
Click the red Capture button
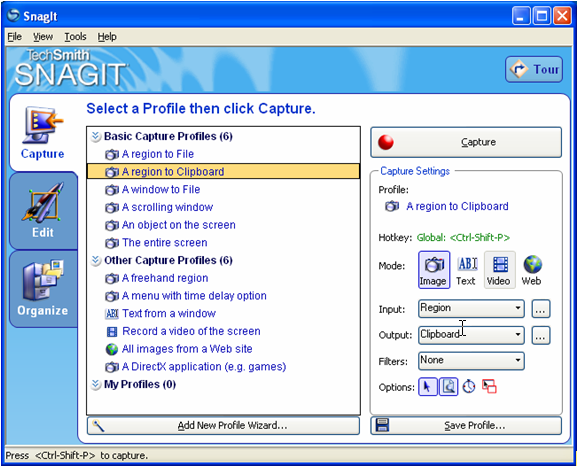click(x=466, y=142)
